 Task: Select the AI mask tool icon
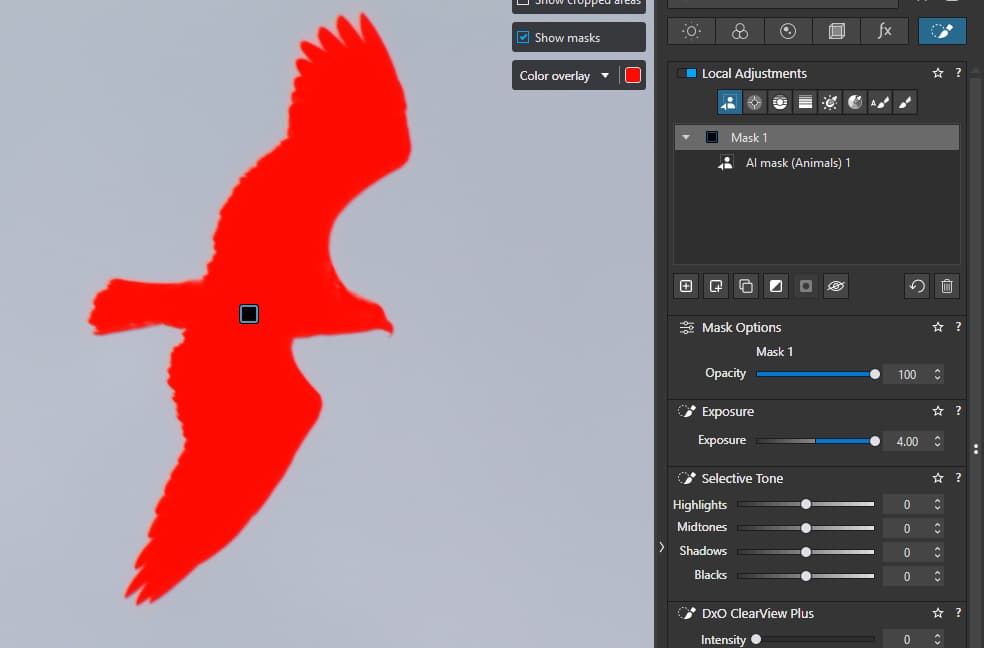point(729,102)
